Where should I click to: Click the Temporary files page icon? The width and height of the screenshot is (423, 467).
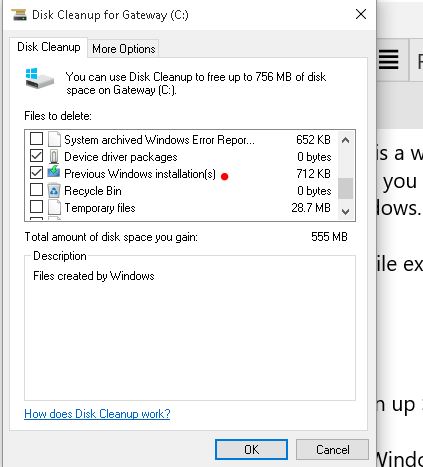coord(54,207)
